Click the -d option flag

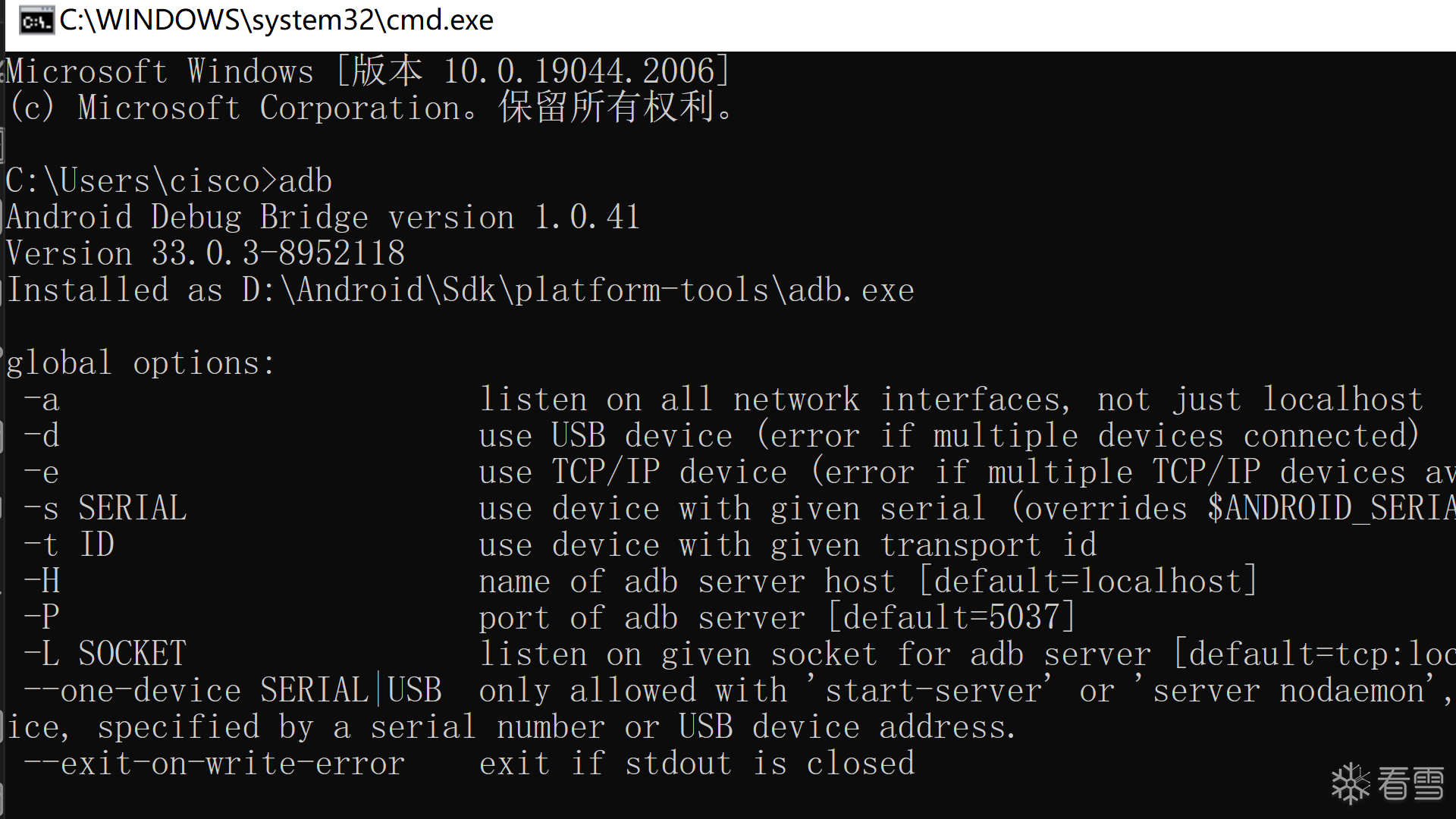coord(42,436)
